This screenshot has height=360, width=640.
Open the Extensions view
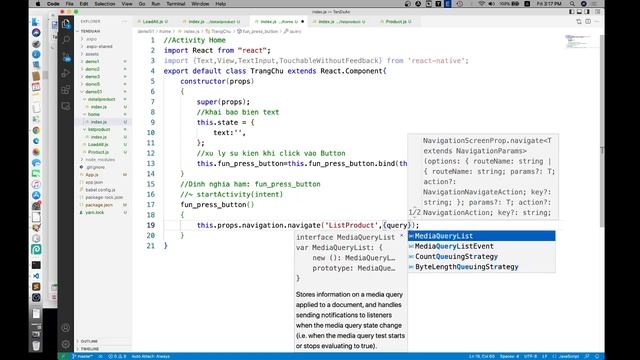[x=66, y=90]
